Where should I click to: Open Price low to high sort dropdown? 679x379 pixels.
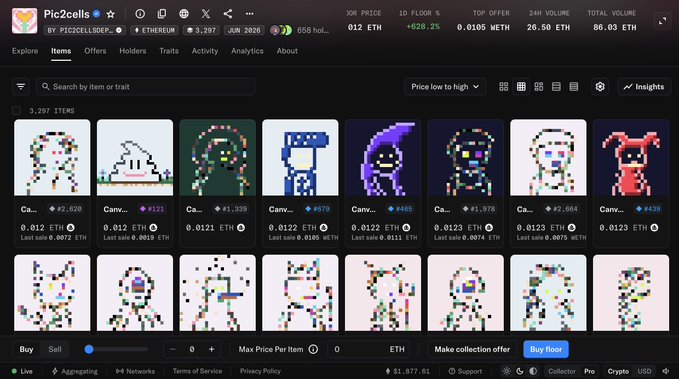click(x=445, y=87)
